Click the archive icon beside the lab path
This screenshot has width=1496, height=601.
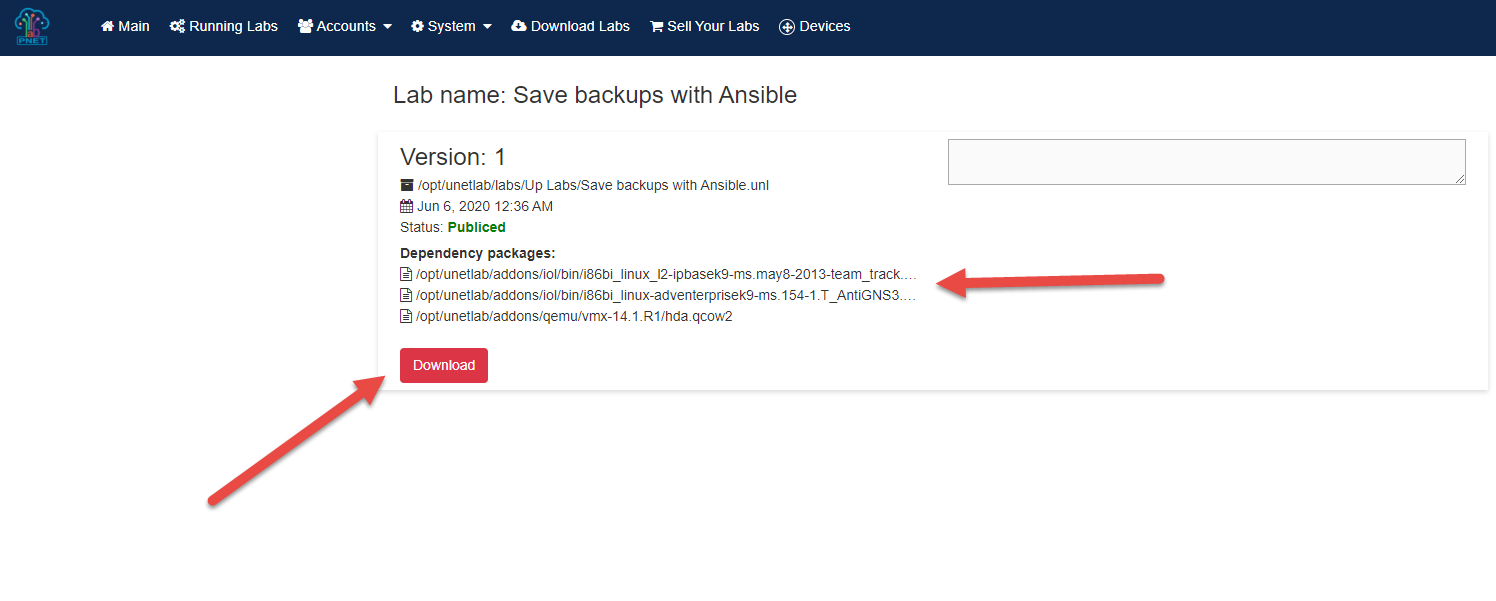pyautogui.click(x=406, y=185)
